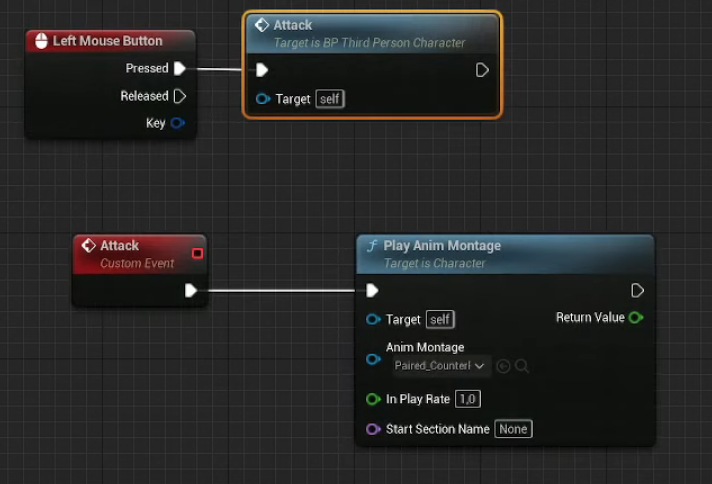Click diamond icon on blue Attack node
Viewport: 712px width, 484px height.
(x=262, y=25)
